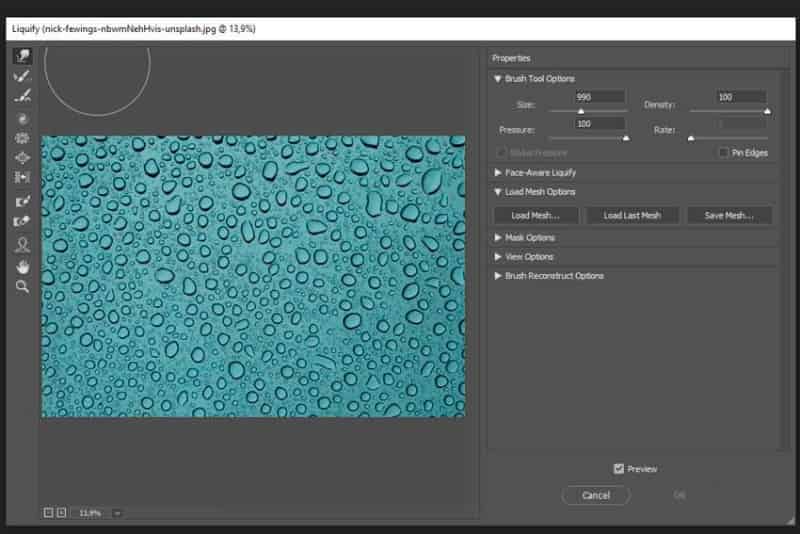Image resolution: width=800 pixels, height=534 pixels.
Task: Click the Cancel button
Action: (x=595, y=495)
